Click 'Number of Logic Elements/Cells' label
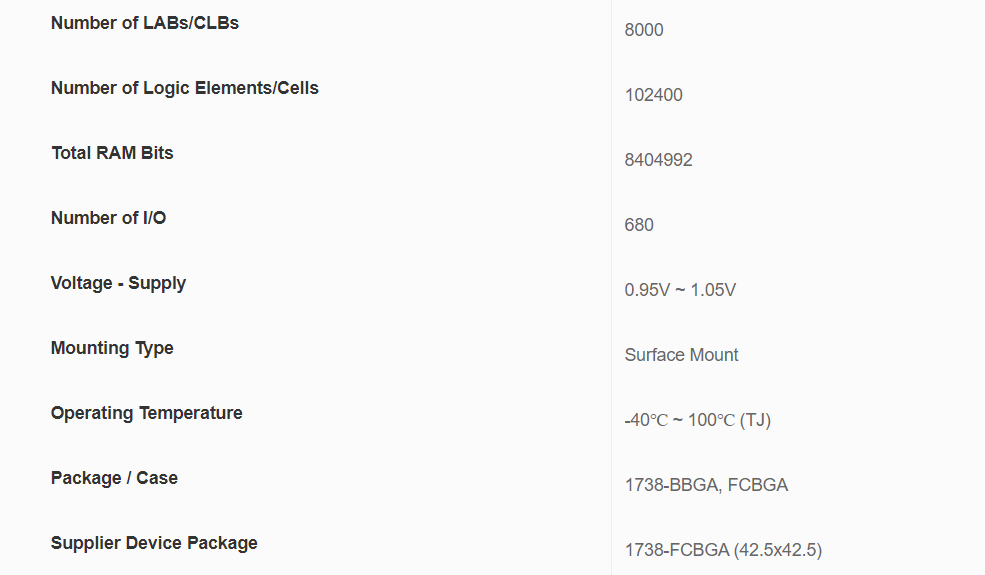The image size is (985, 575). coord(185,88)
